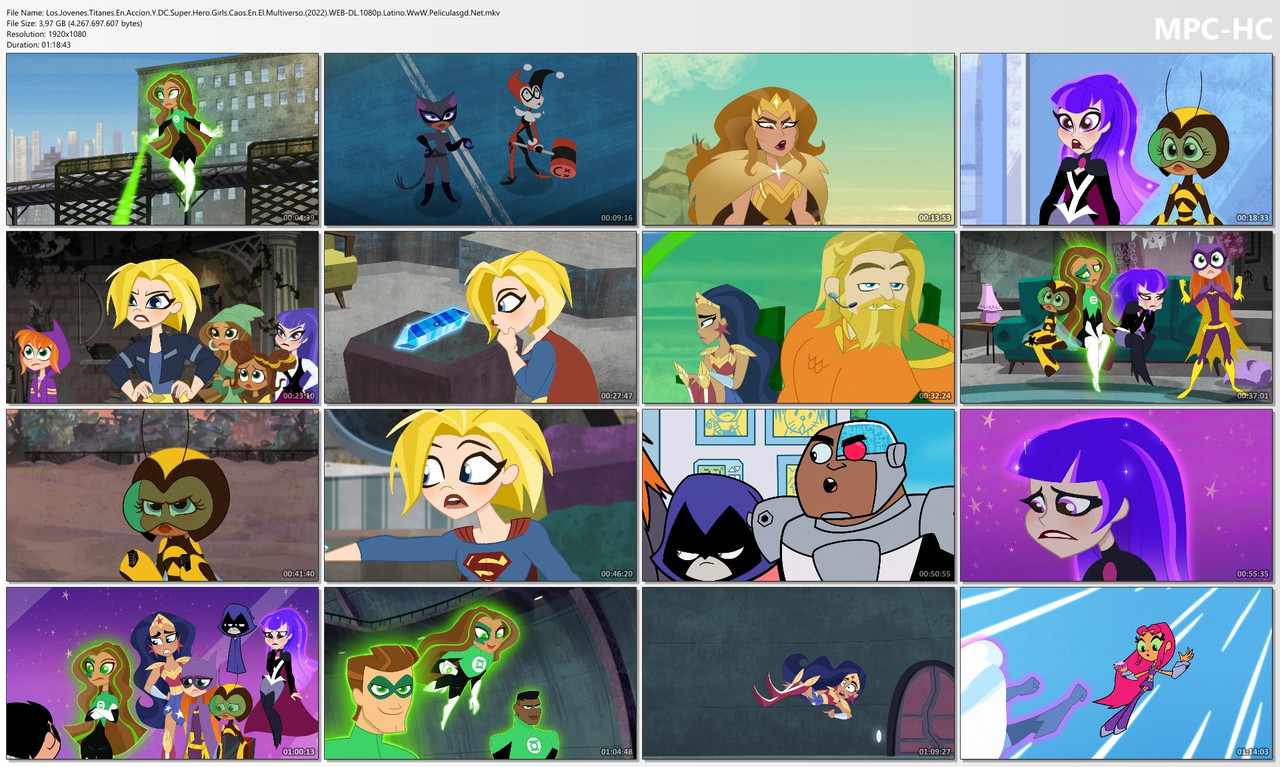Click the File Name line ending in Peliculasgd.Net.mkv

click(253, 13)
